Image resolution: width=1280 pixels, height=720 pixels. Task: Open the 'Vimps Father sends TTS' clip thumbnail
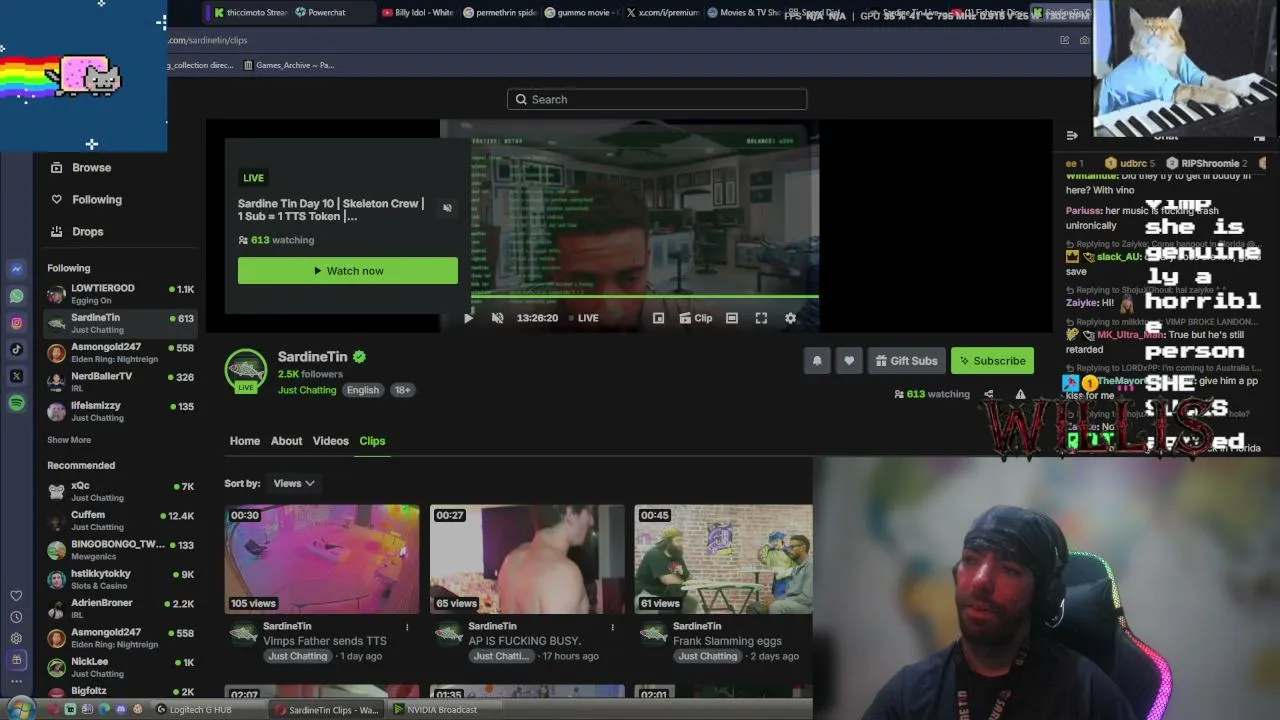(322, 559)
